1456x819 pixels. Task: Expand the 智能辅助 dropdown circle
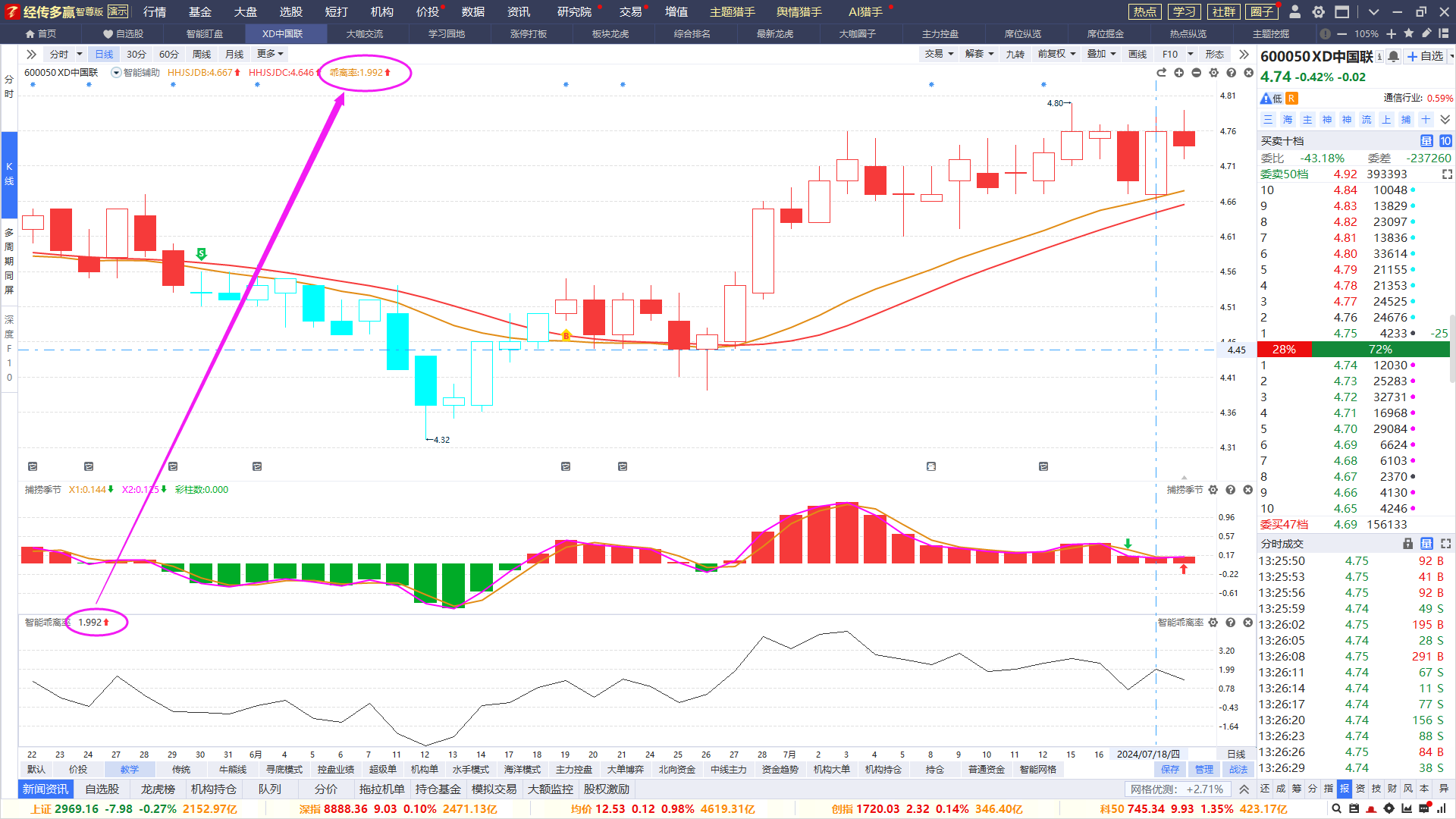[x=116, y=73]
